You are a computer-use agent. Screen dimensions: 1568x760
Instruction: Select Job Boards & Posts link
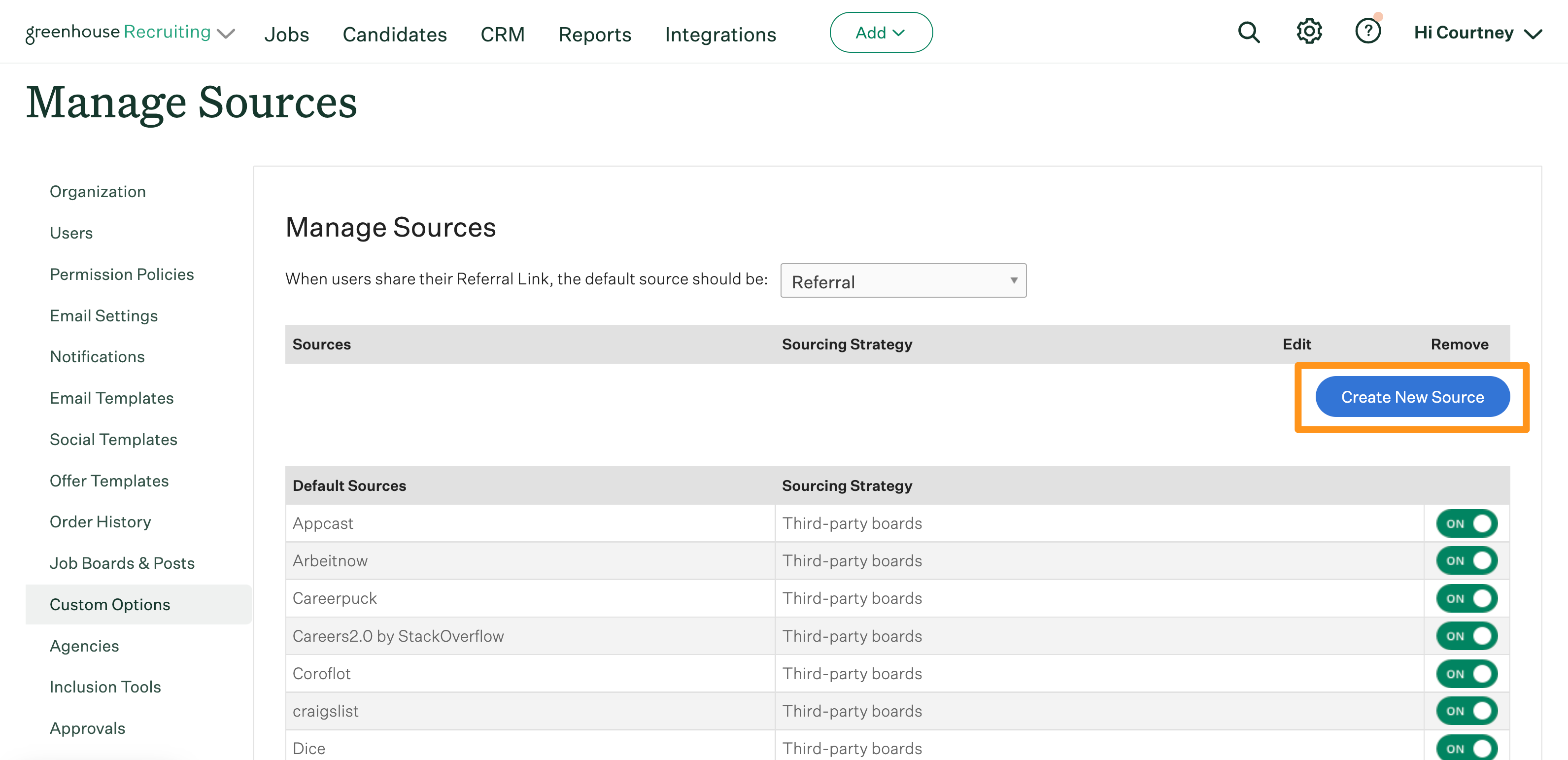(122, 563)
